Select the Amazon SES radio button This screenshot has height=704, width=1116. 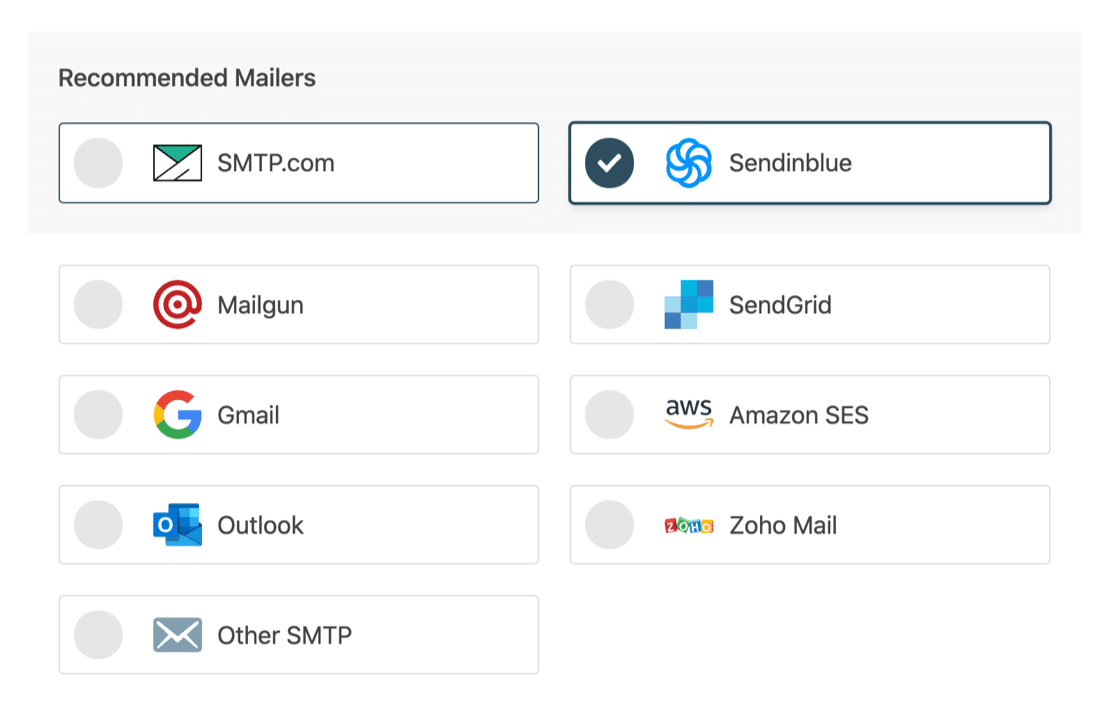tap(609, 414)
